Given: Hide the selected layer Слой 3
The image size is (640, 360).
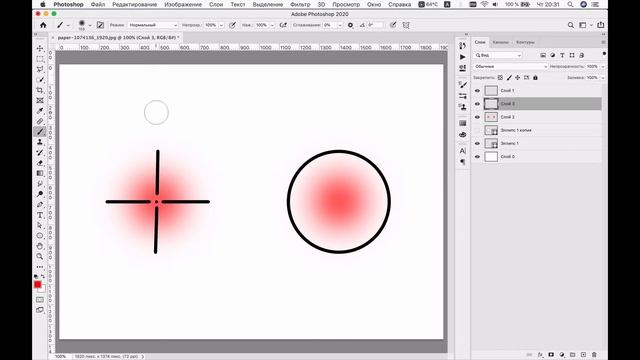Looking at the screenshot, I should point(477,104).
